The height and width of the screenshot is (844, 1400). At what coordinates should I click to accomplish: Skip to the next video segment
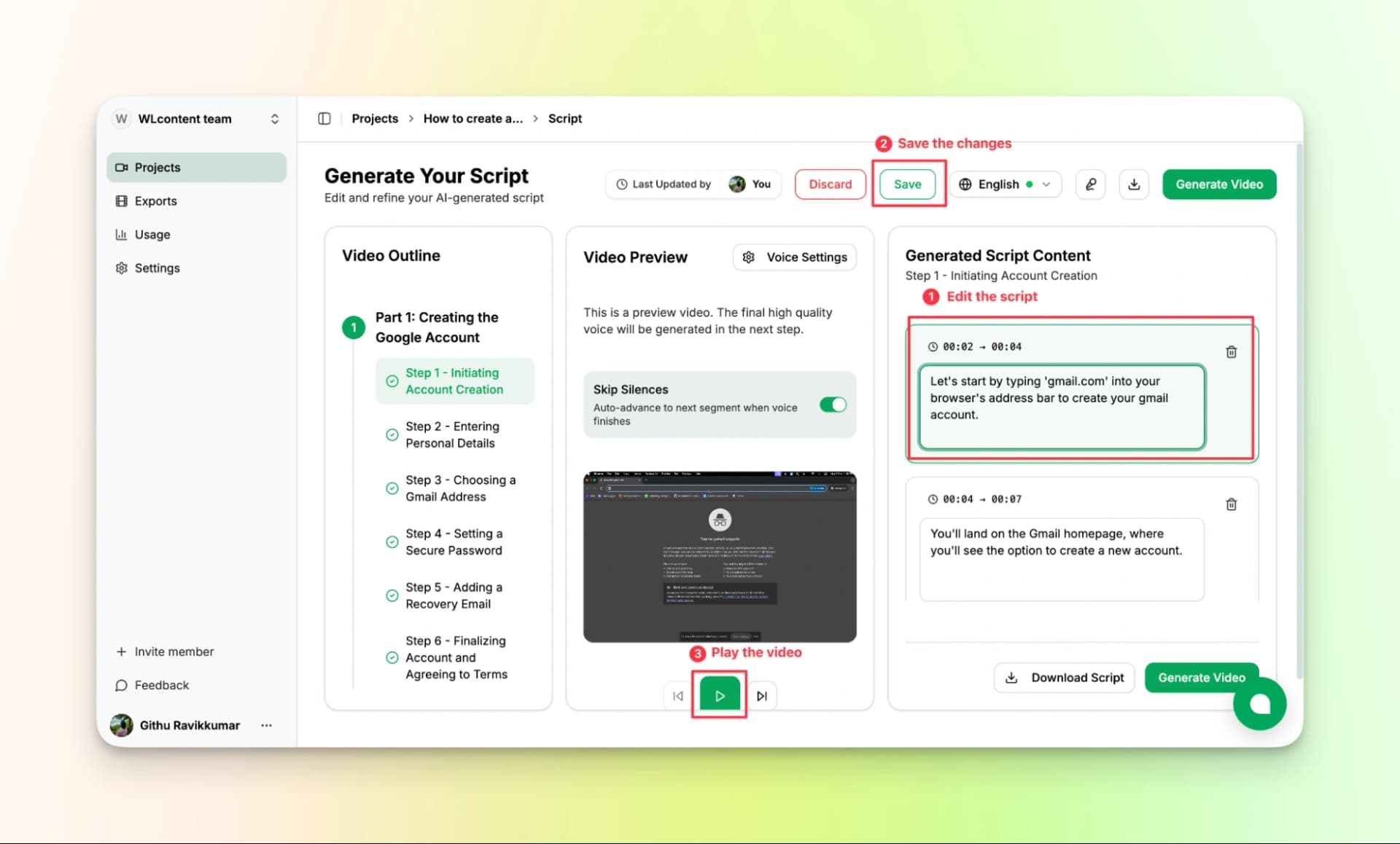pyautogui.click(x=761, y=696)
